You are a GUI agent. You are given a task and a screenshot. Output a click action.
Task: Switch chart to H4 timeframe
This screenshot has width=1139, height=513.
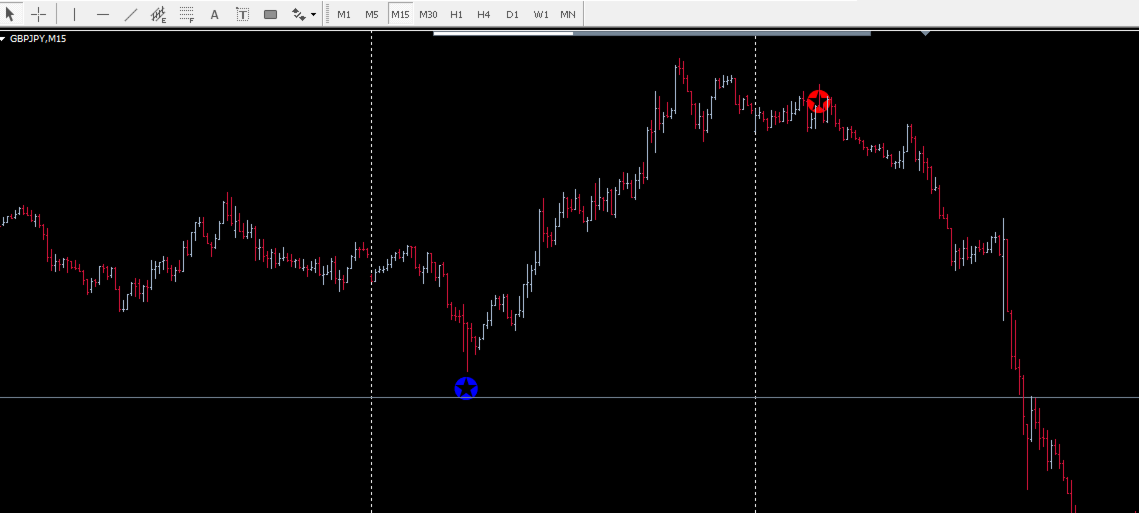484,14
